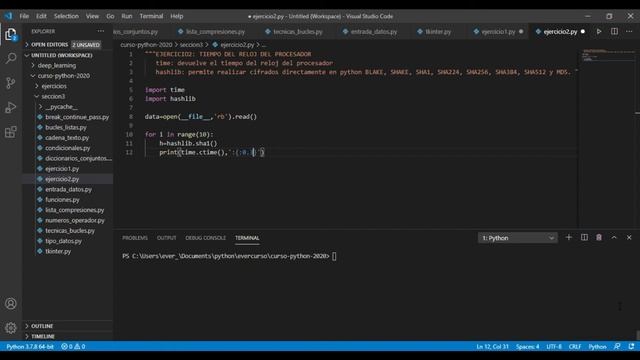Open editor More Actions ellipsis
The width and height of the screenshot is (640, 360).
[x=629, y=31]
